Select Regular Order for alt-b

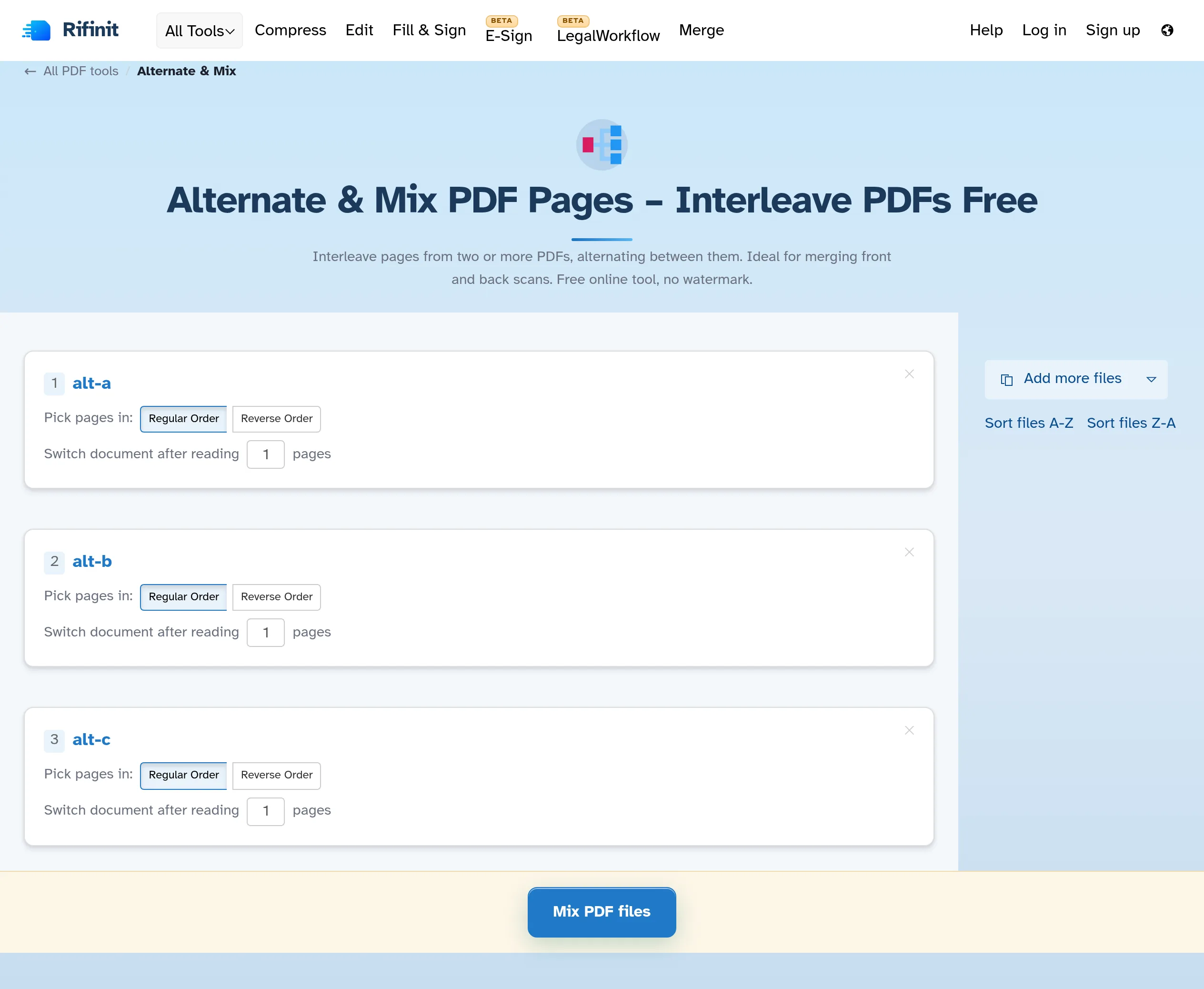coord(183,597)
